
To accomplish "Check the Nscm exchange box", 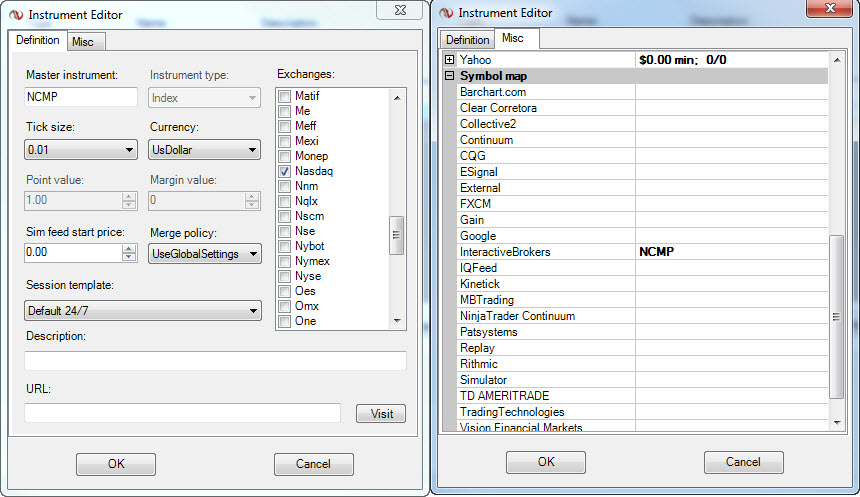I will pos(284,216).
